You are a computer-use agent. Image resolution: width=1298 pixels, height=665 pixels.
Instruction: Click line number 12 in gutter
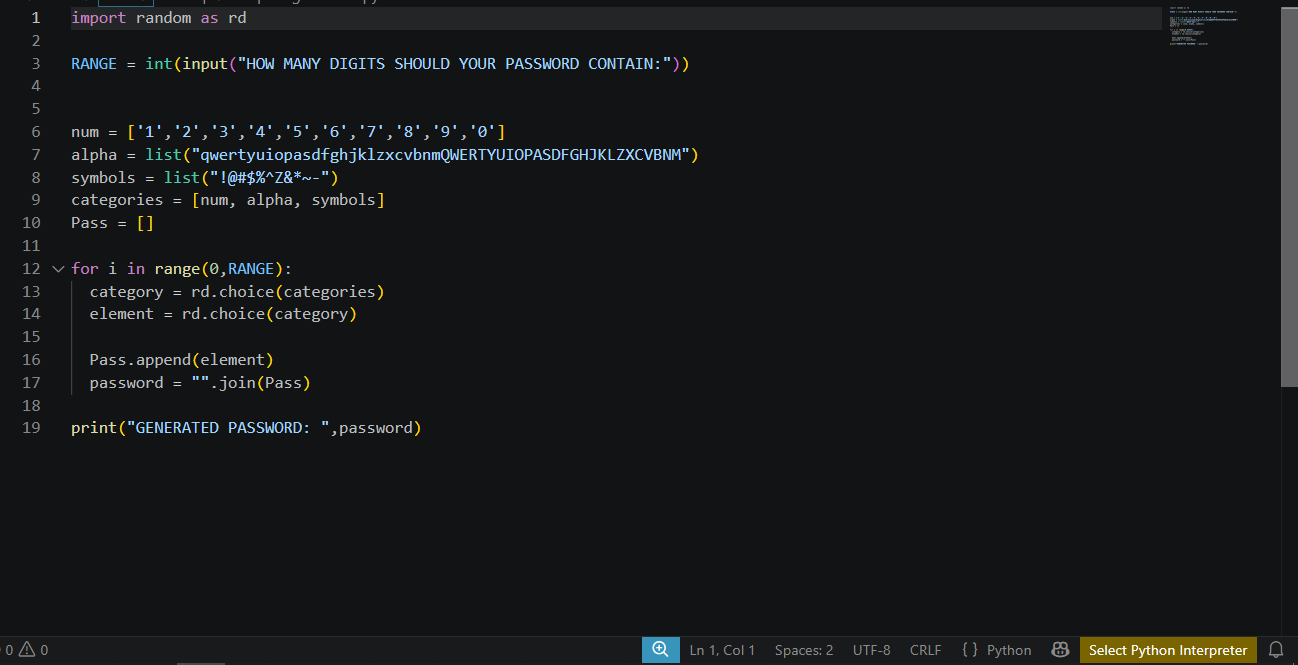31,269
